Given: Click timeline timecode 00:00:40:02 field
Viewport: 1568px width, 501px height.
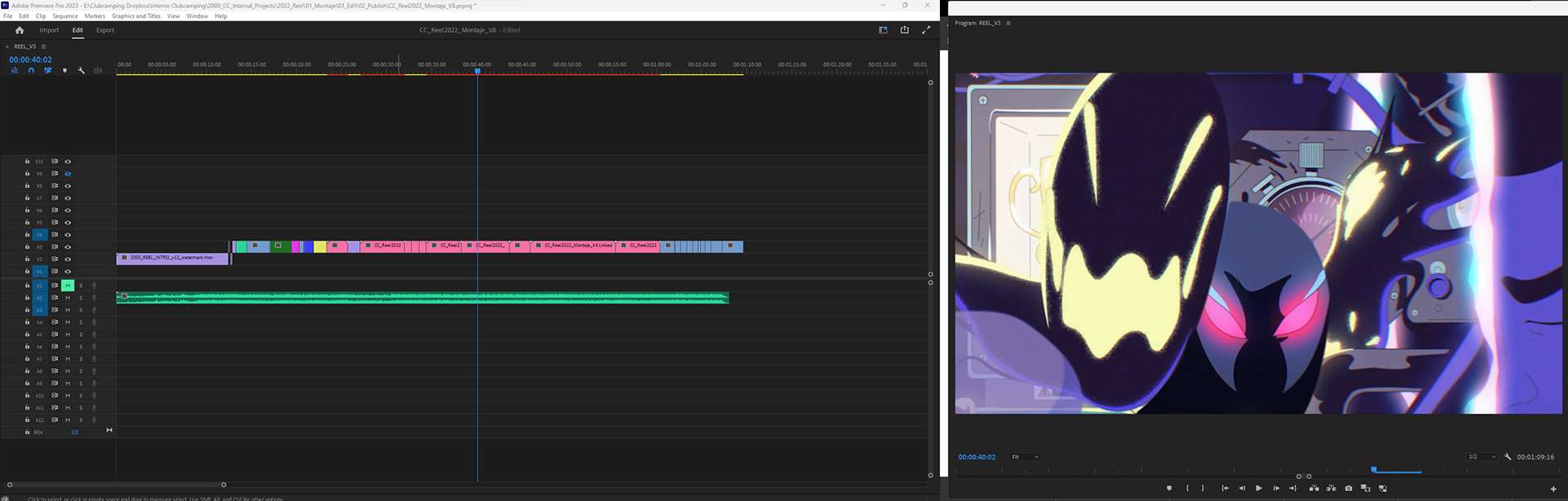Looking at the screenshot, I should coord(30,60).
